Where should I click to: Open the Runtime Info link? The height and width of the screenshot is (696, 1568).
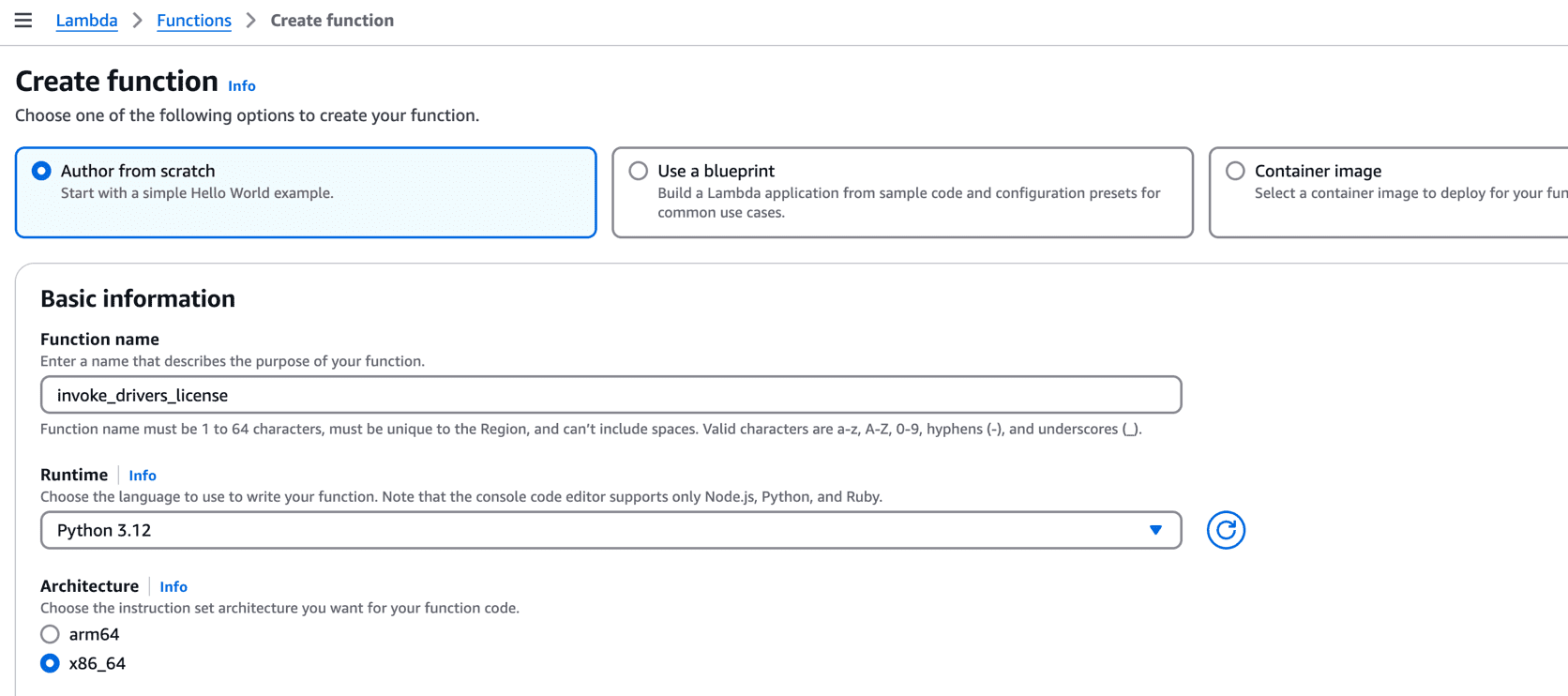(x=143, y=476)
